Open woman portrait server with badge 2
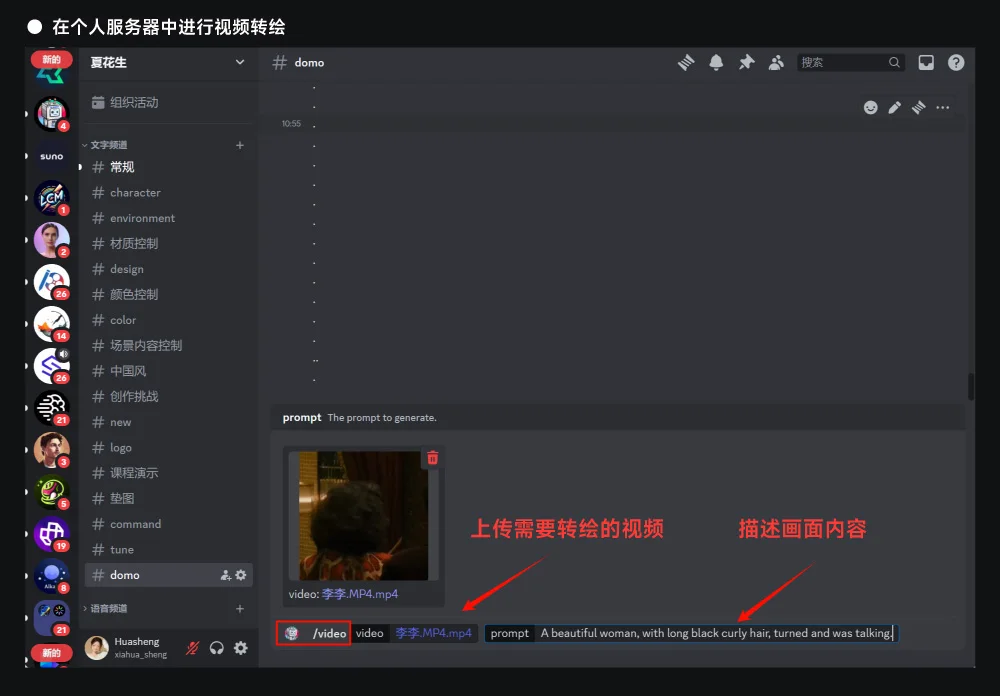Screen dimensions: 1000x696 tap(52, 240)
